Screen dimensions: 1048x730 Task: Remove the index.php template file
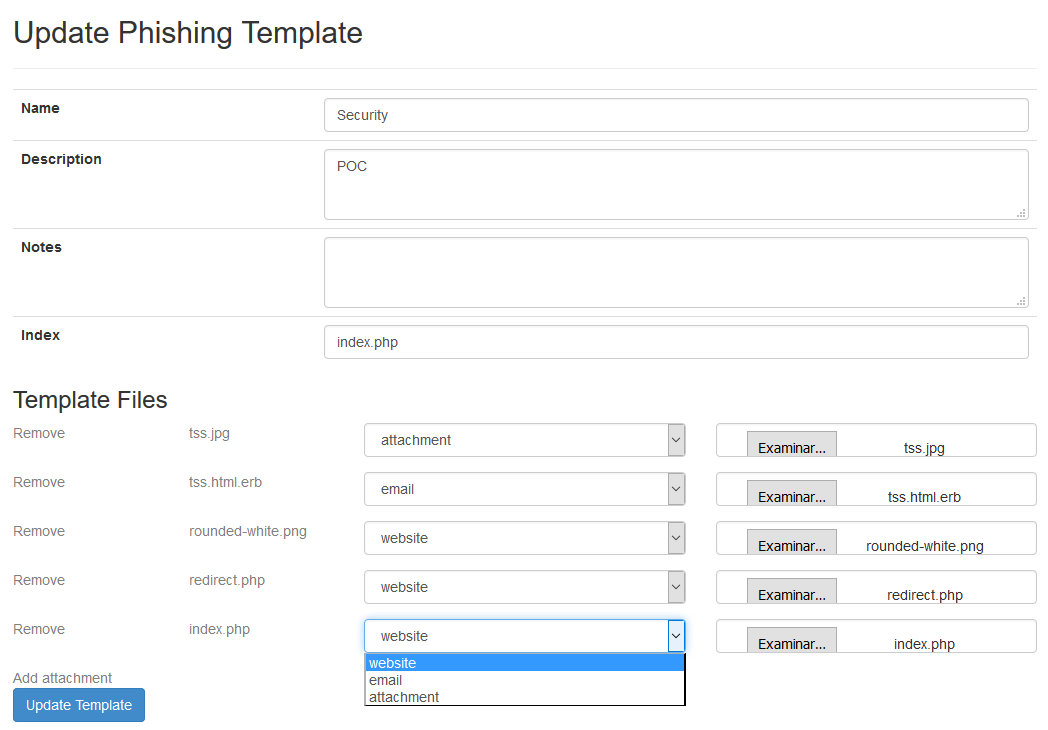(x=39, y=629)
